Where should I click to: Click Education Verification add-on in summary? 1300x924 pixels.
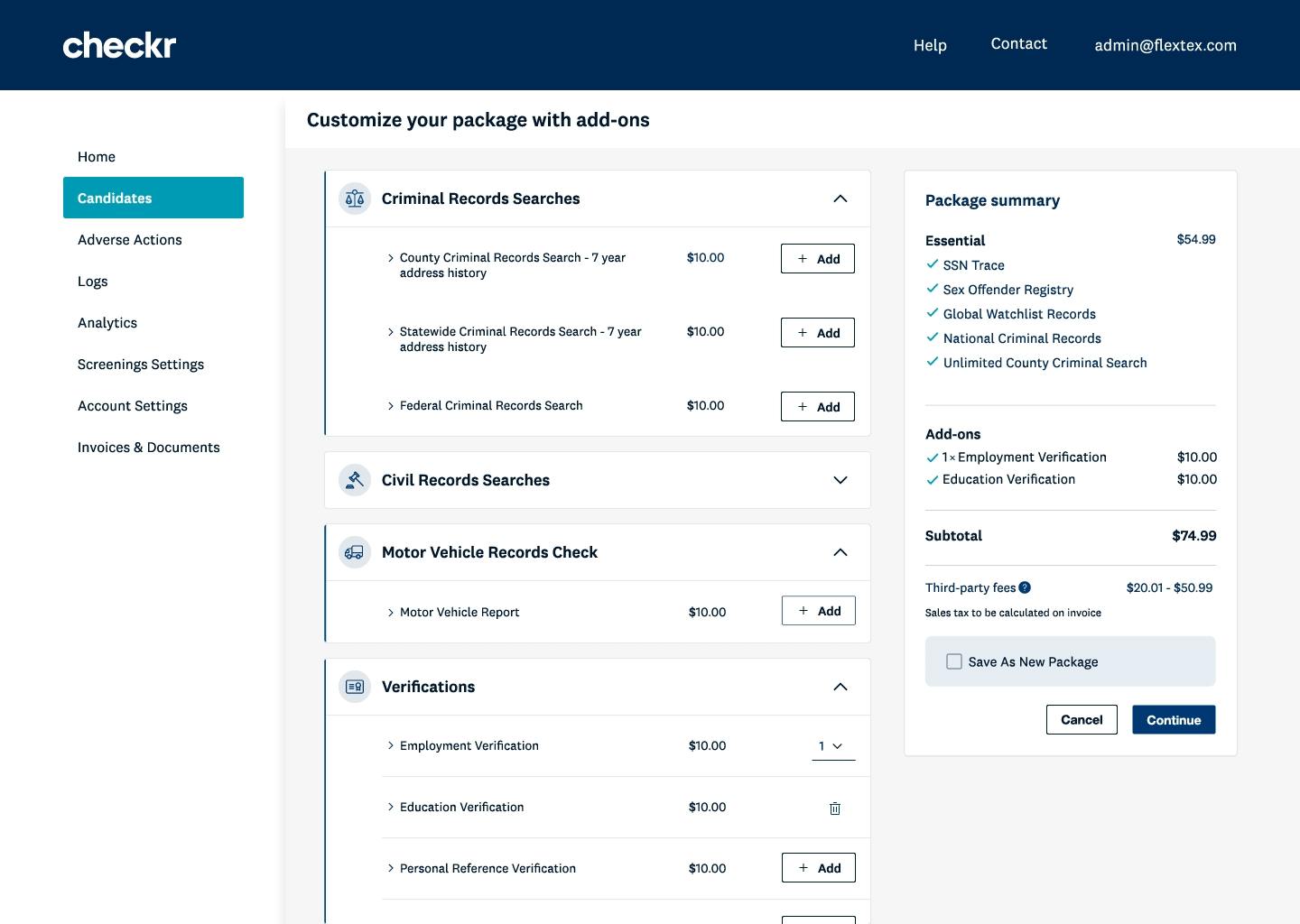click(1008, 479)
